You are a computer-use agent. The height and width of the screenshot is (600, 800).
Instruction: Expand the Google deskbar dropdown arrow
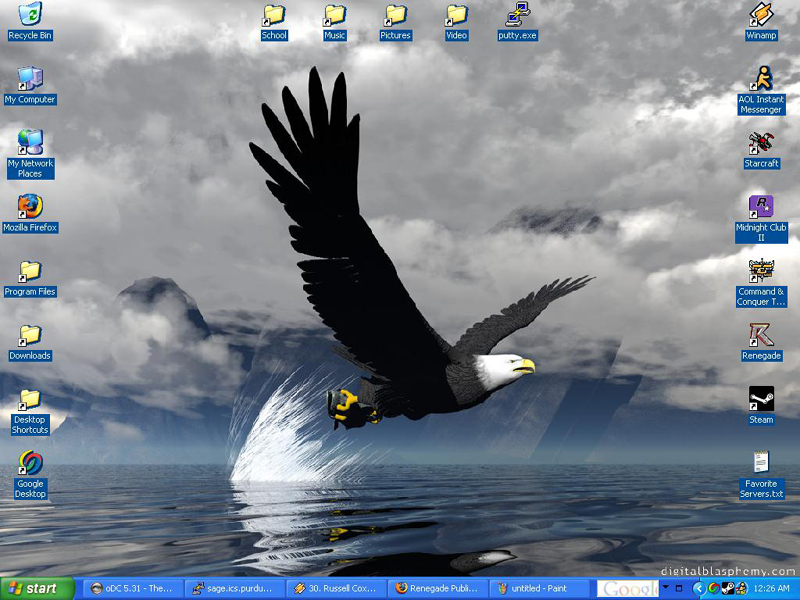(665, 588)
